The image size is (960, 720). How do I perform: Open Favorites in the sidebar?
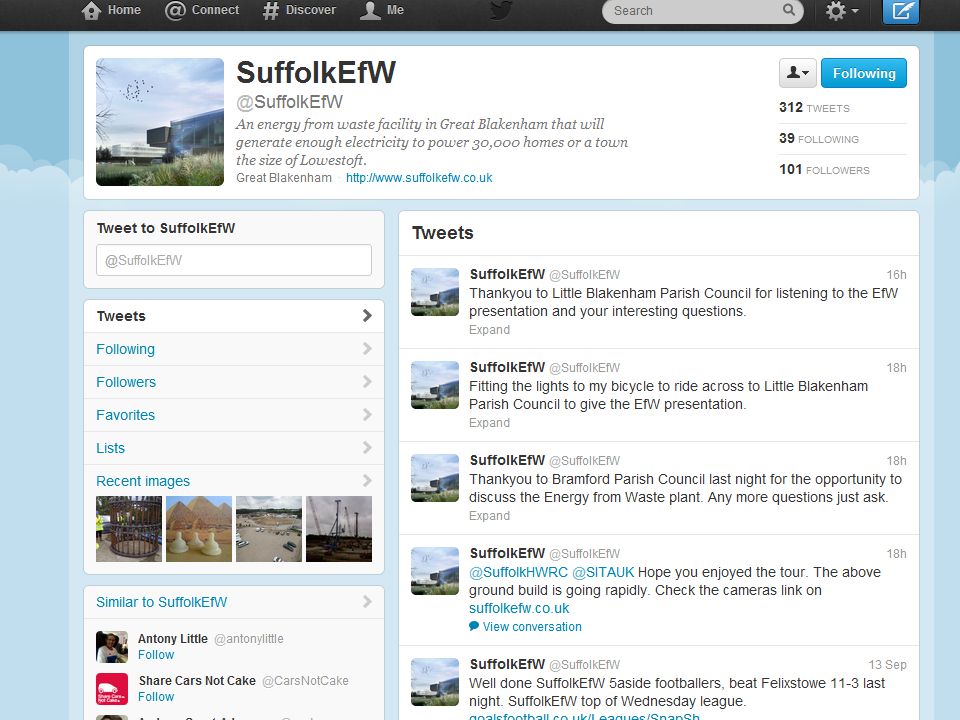point(234,415)
